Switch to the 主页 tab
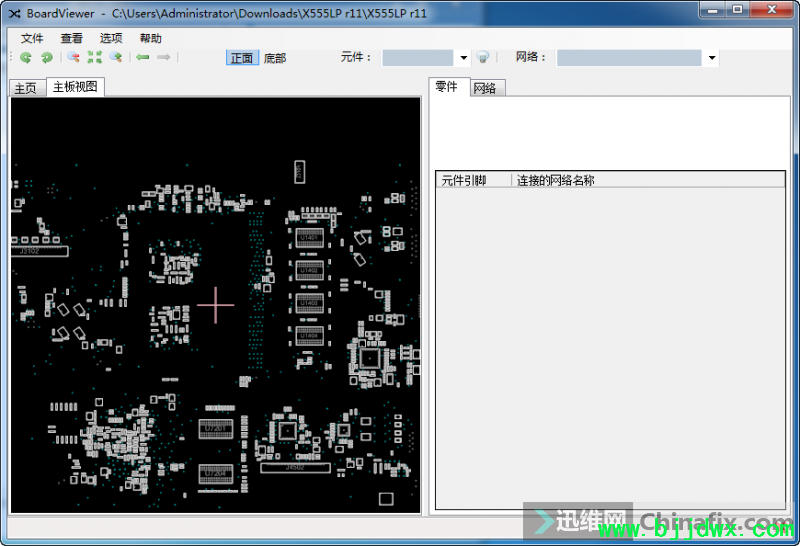Viewport: 800px width, 546px height. (26, 88)
